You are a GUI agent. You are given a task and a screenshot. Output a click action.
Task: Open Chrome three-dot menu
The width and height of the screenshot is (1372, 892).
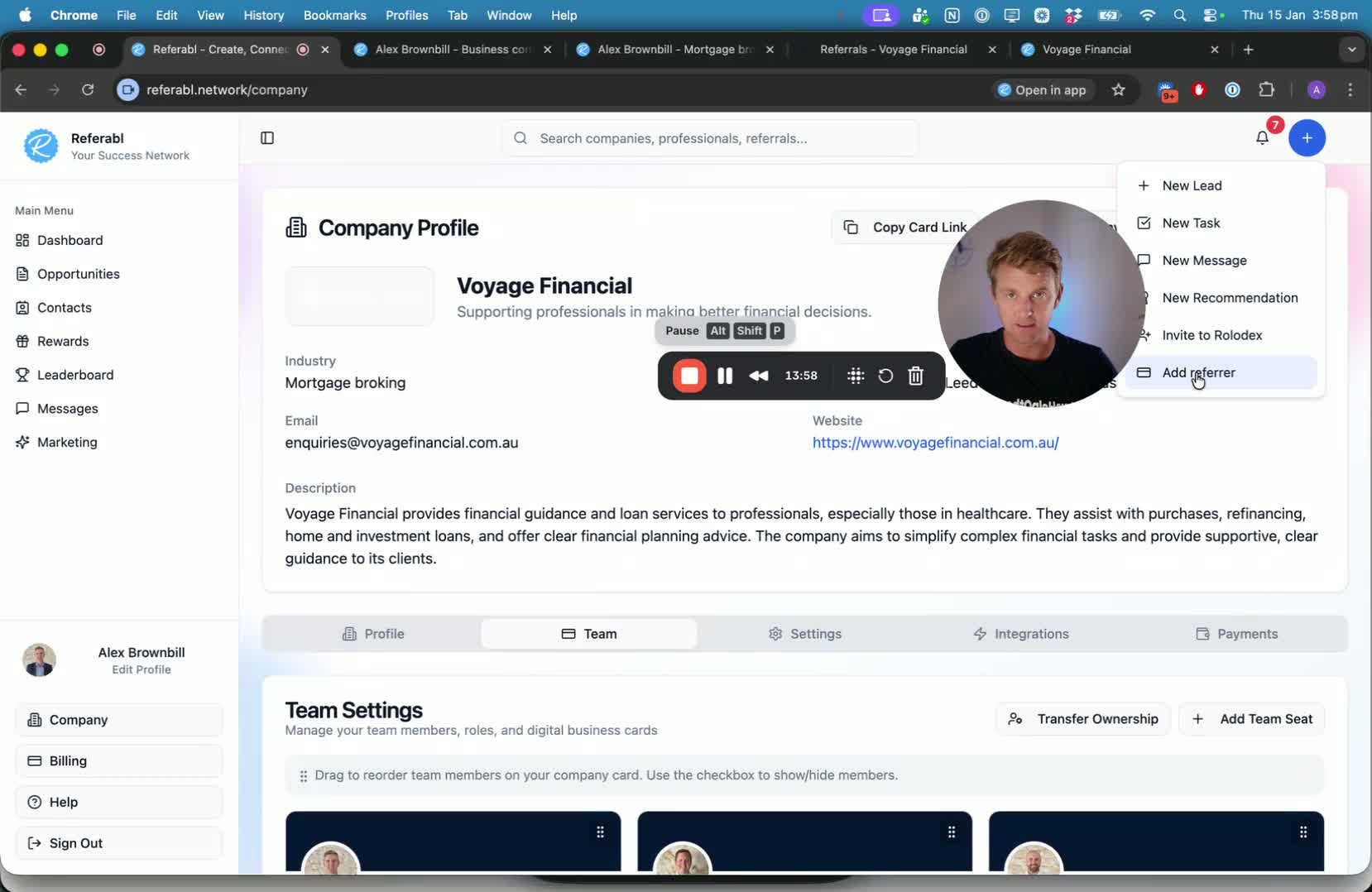1350,90
